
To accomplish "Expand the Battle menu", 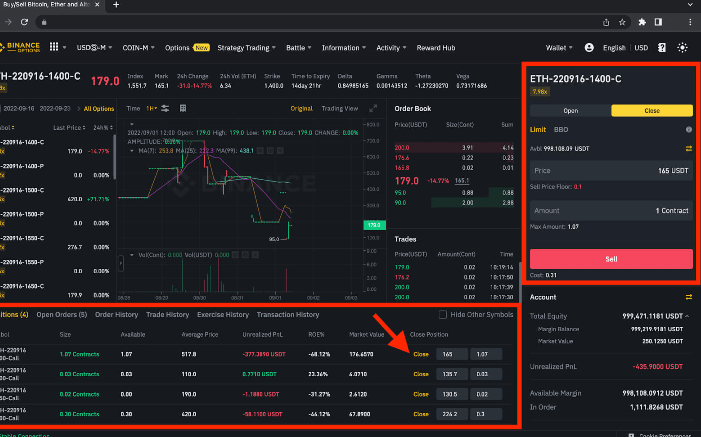I will (x=299, y=47).
